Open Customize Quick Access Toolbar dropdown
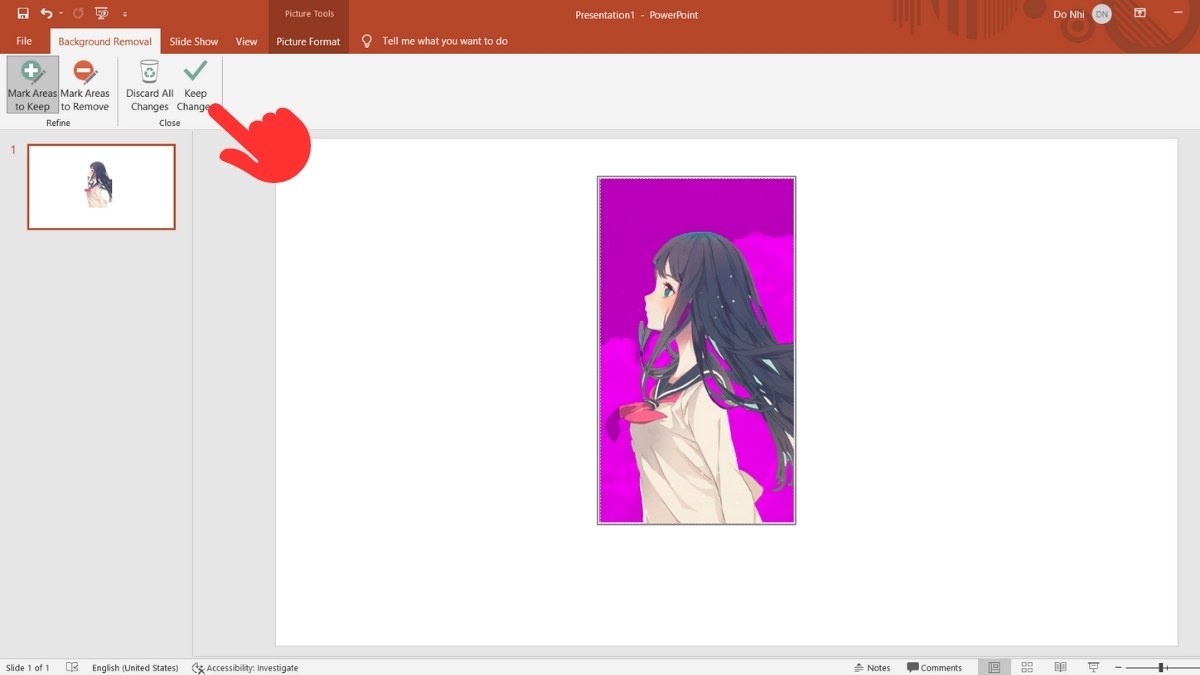 pyautogui.click(x=124, y=15)
